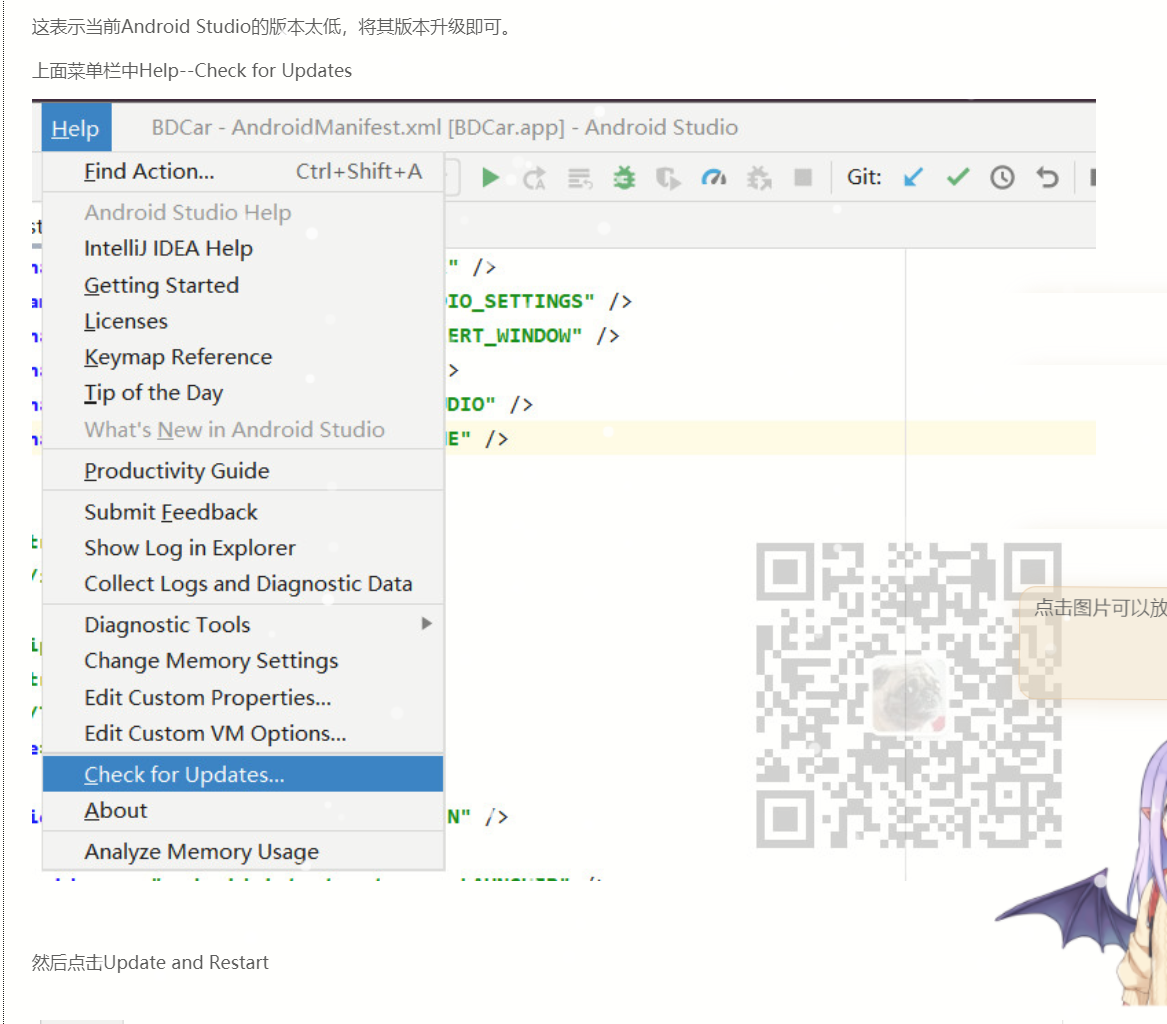Click the 点击图片可以放 tooltip bubble
Screen dimensions: 1167x1024
tap(1093, 643)
